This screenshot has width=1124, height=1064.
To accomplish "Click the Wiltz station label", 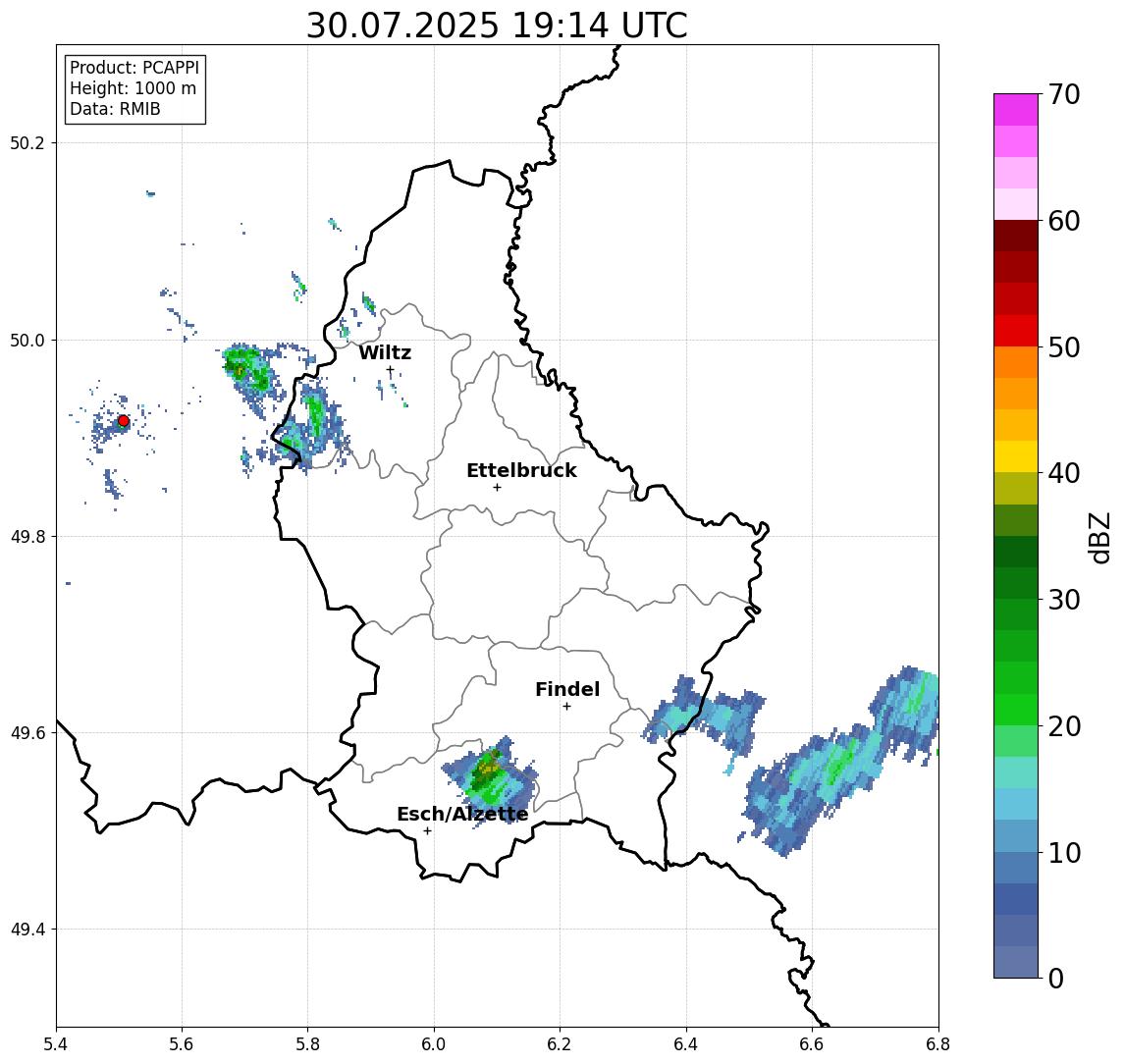I will pos(385,352).
